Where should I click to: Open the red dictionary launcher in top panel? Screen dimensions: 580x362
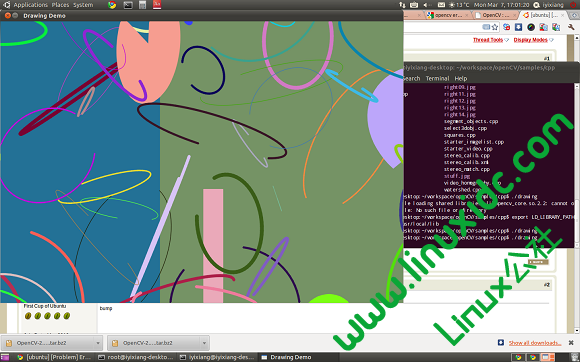pos(157,5)
